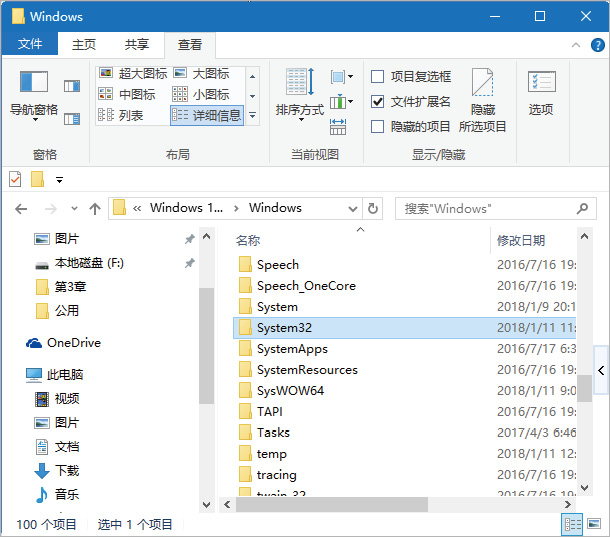The width and height of the screenshot is (610, 537).
Task: Open Customize Quick Access Toolbar dropdown
Action: tap(59, 180)
